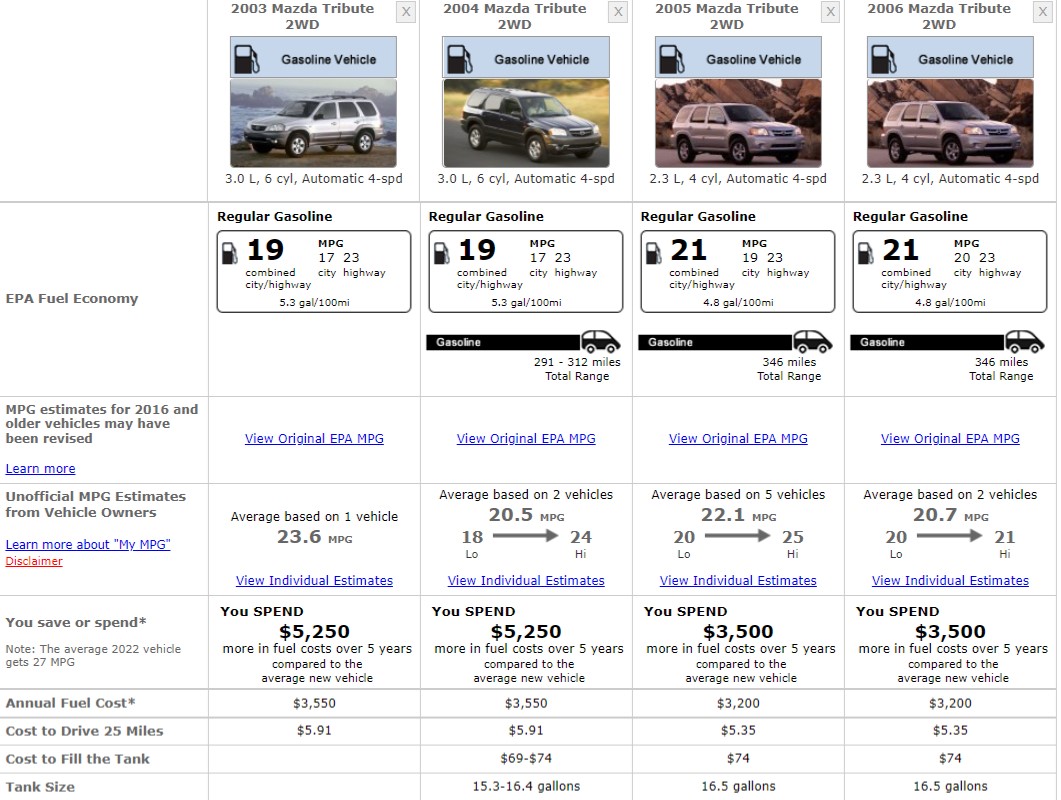1061x800 pixels.
Task: Click the Cost to Drive 25 Miles label
Action: tap(85, 731)
